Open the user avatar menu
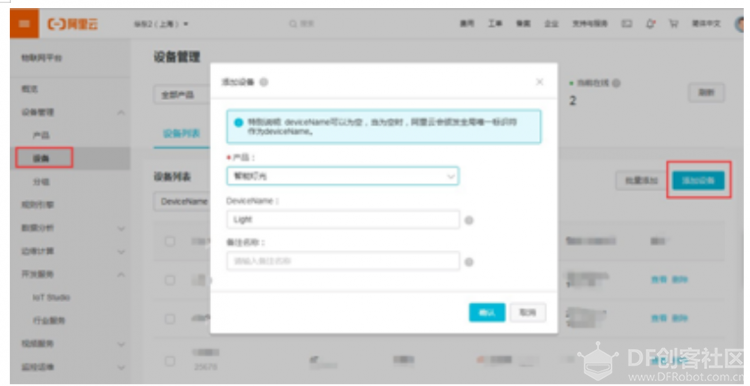The height and width of the screenshot is (386, 750). coord(739,24)
